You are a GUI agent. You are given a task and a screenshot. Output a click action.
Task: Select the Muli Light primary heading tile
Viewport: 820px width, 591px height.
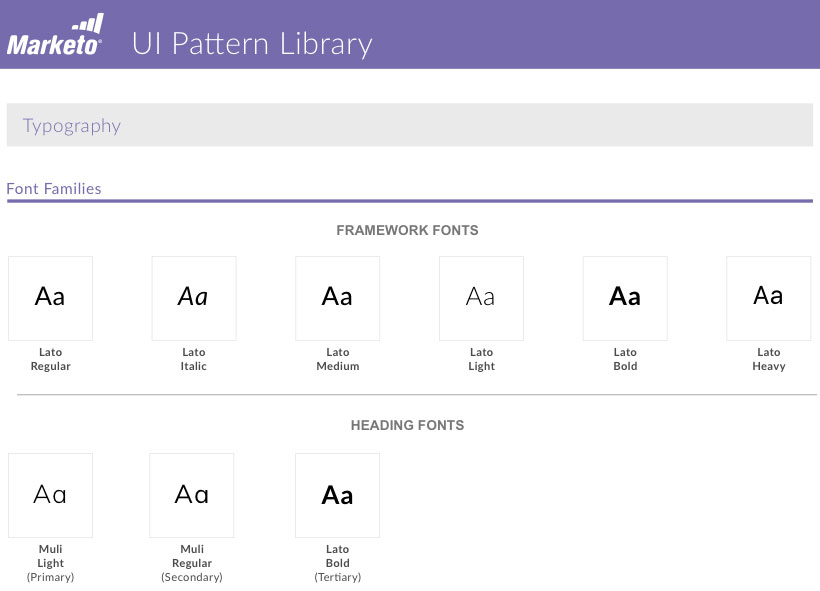[50, 495]
